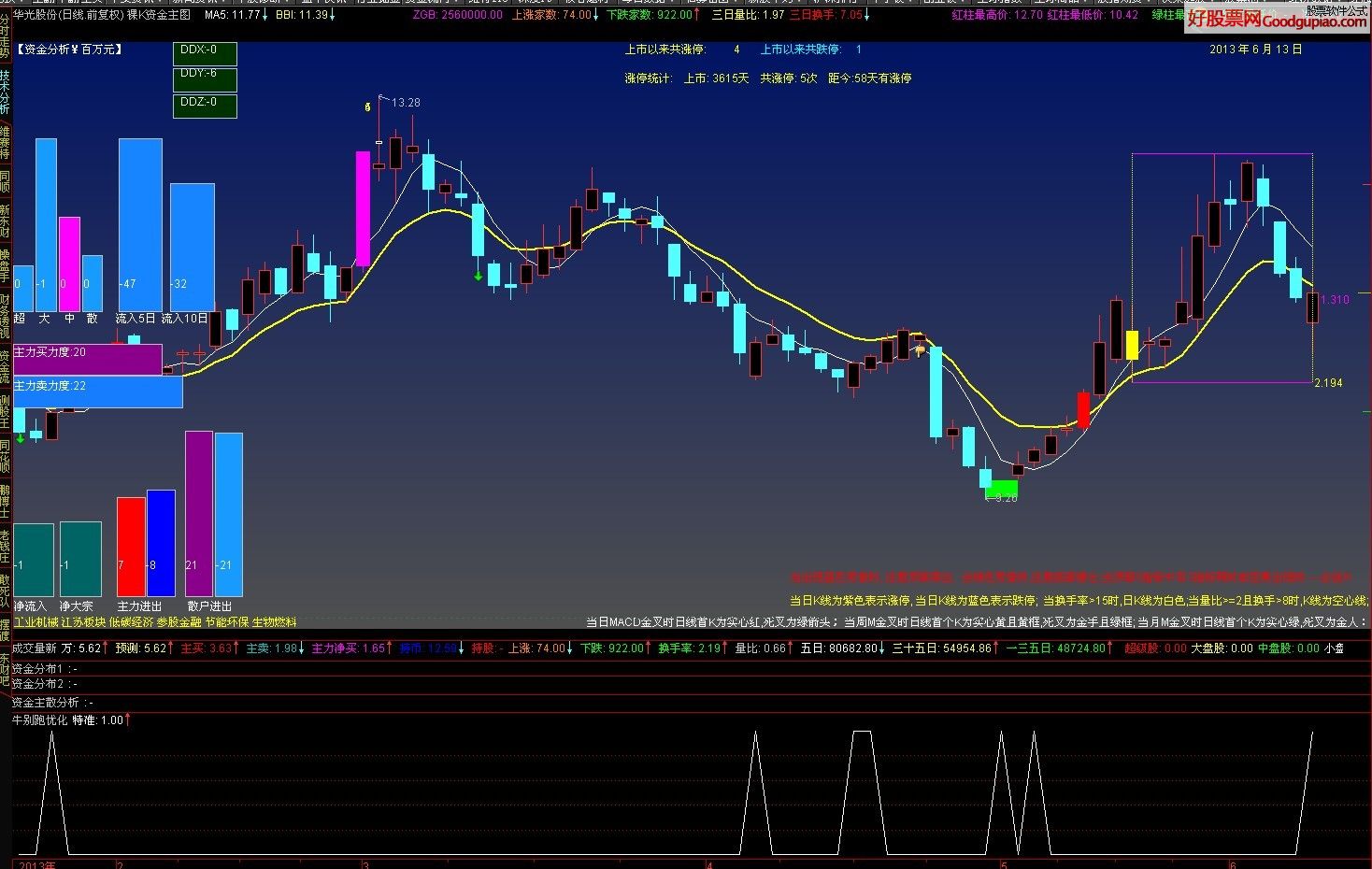Click the 主力卖力度:22 blue bar
The height and width of the screenshot is (869, 1372).
[97, 392]
